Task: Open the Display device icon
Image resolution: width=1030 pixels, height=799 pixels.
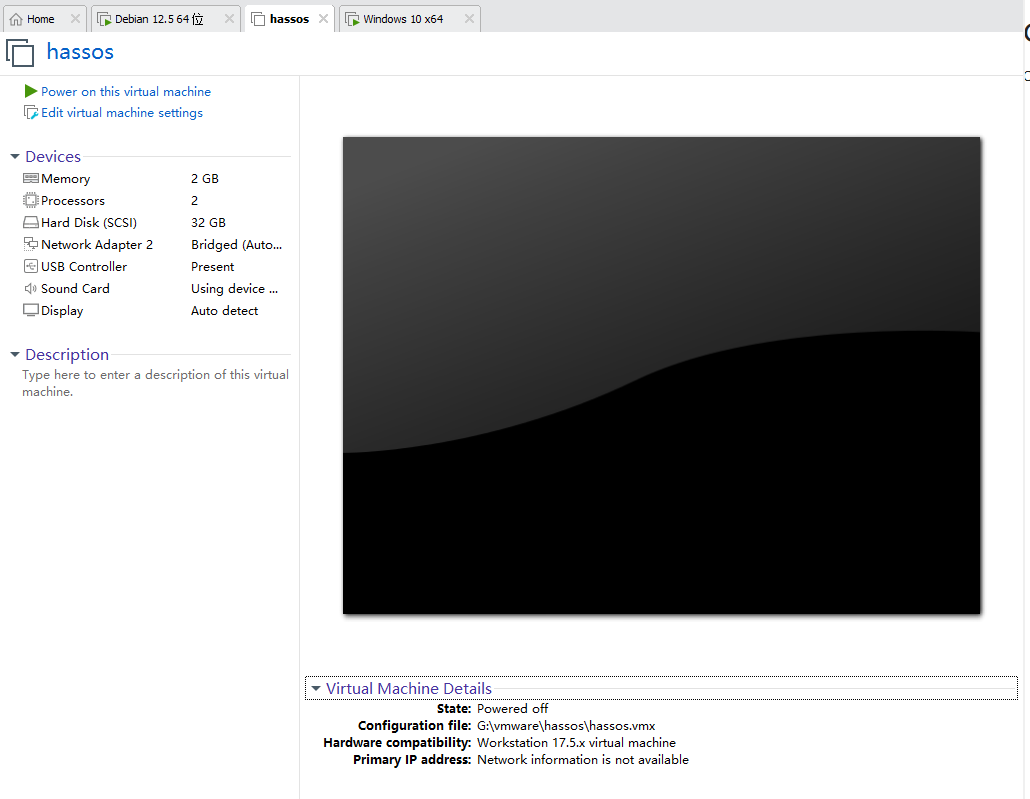Action: click(x=29, y=310)
